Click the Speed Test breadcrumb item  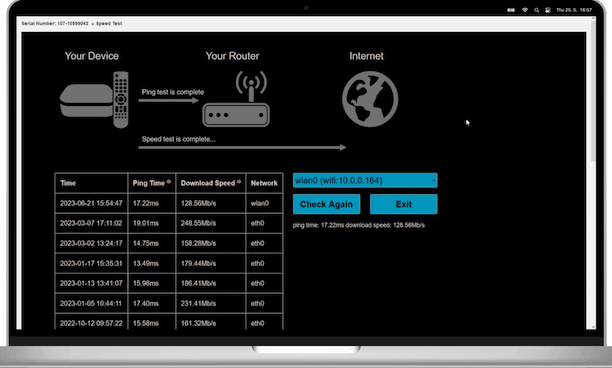tap(109, 23)
